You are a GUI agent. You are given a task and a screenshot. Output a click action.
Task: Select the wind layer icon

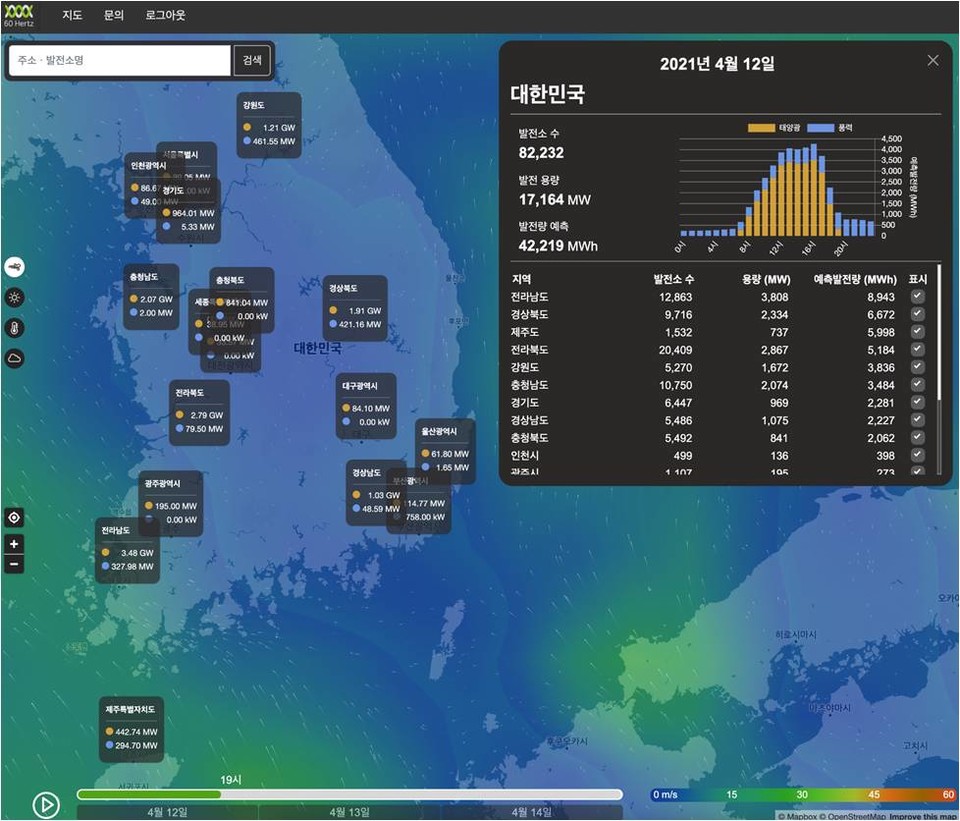tap(15, 267)
